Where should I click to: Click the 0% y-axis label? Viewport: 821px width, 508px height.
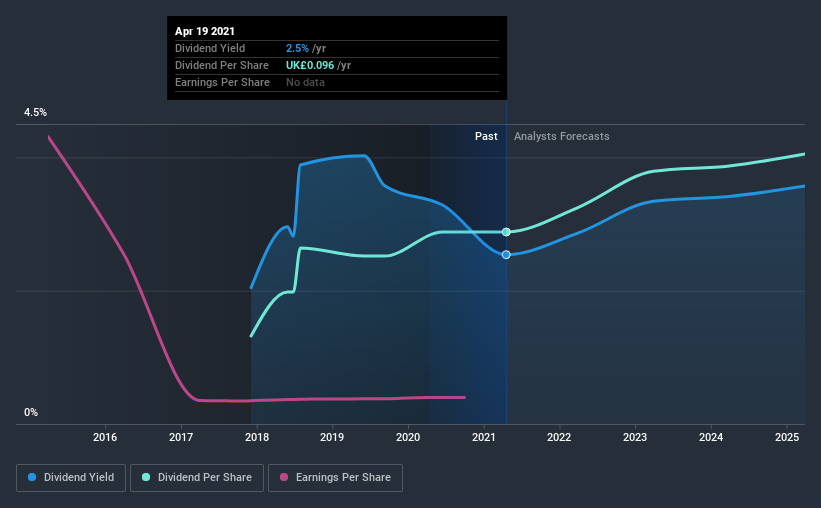click(31, 413)
